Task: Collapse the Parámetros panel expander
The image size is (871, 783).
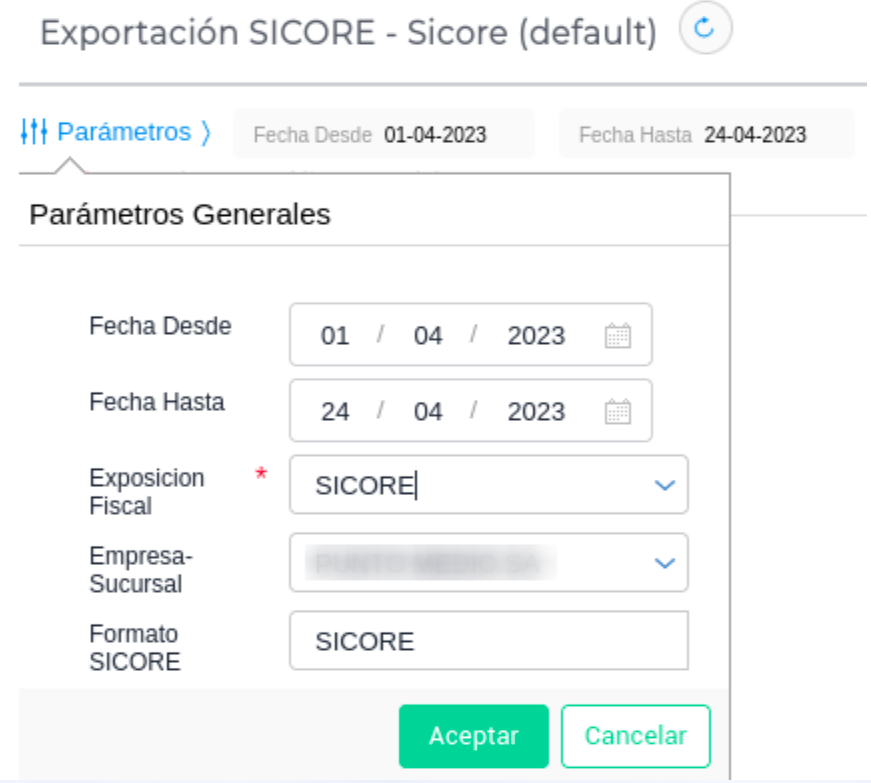Action: [x=206, y=131]
